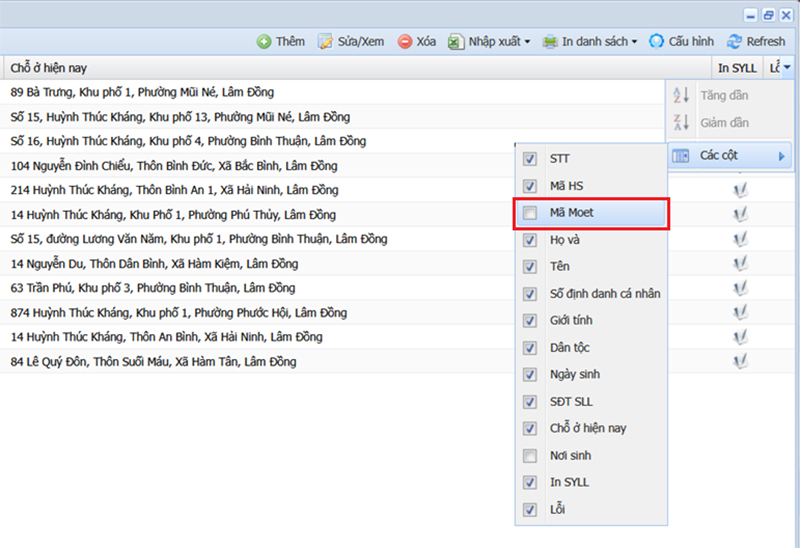Click the Thêm button label
Screen dimensions: 800x548
point(290,42)
